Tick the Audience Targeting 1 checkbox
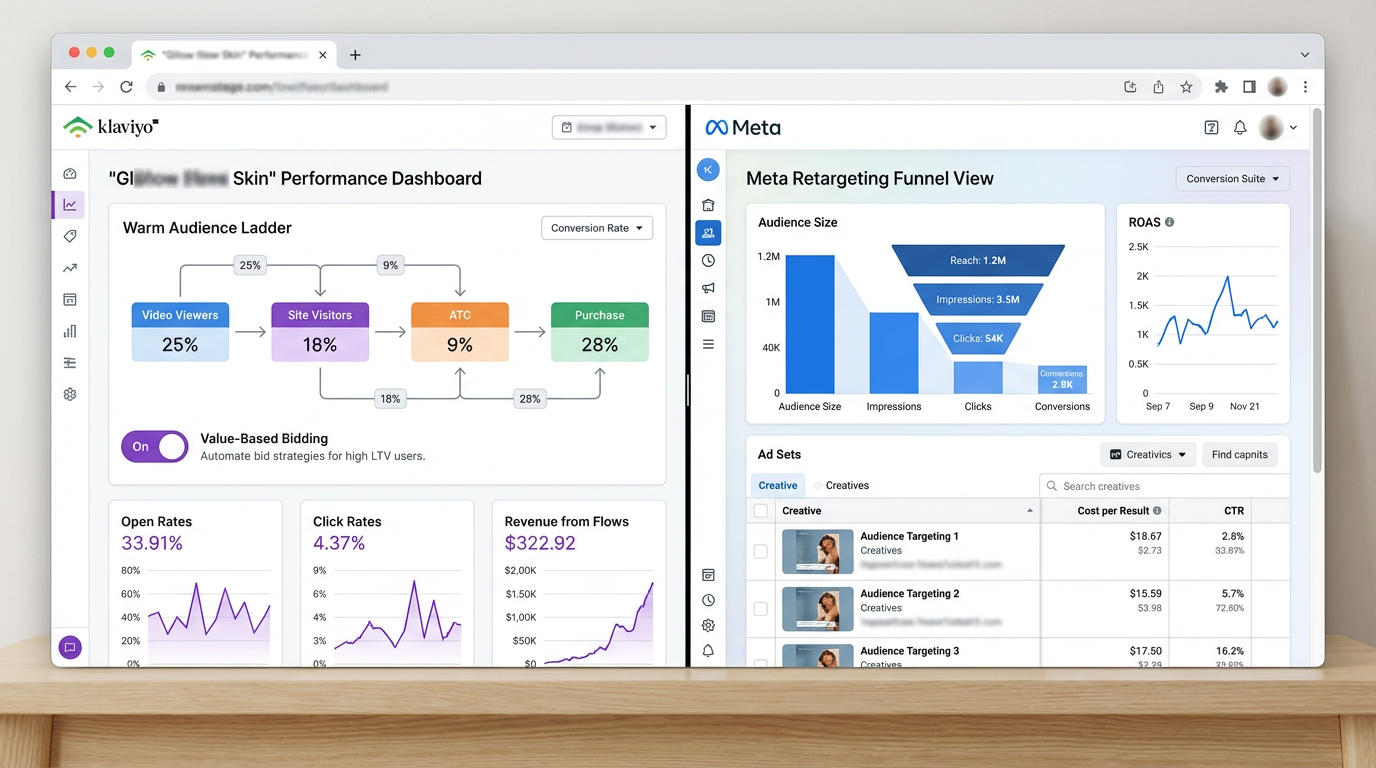The height and width of the screenshot is (768, 1376). click(761, 551)
